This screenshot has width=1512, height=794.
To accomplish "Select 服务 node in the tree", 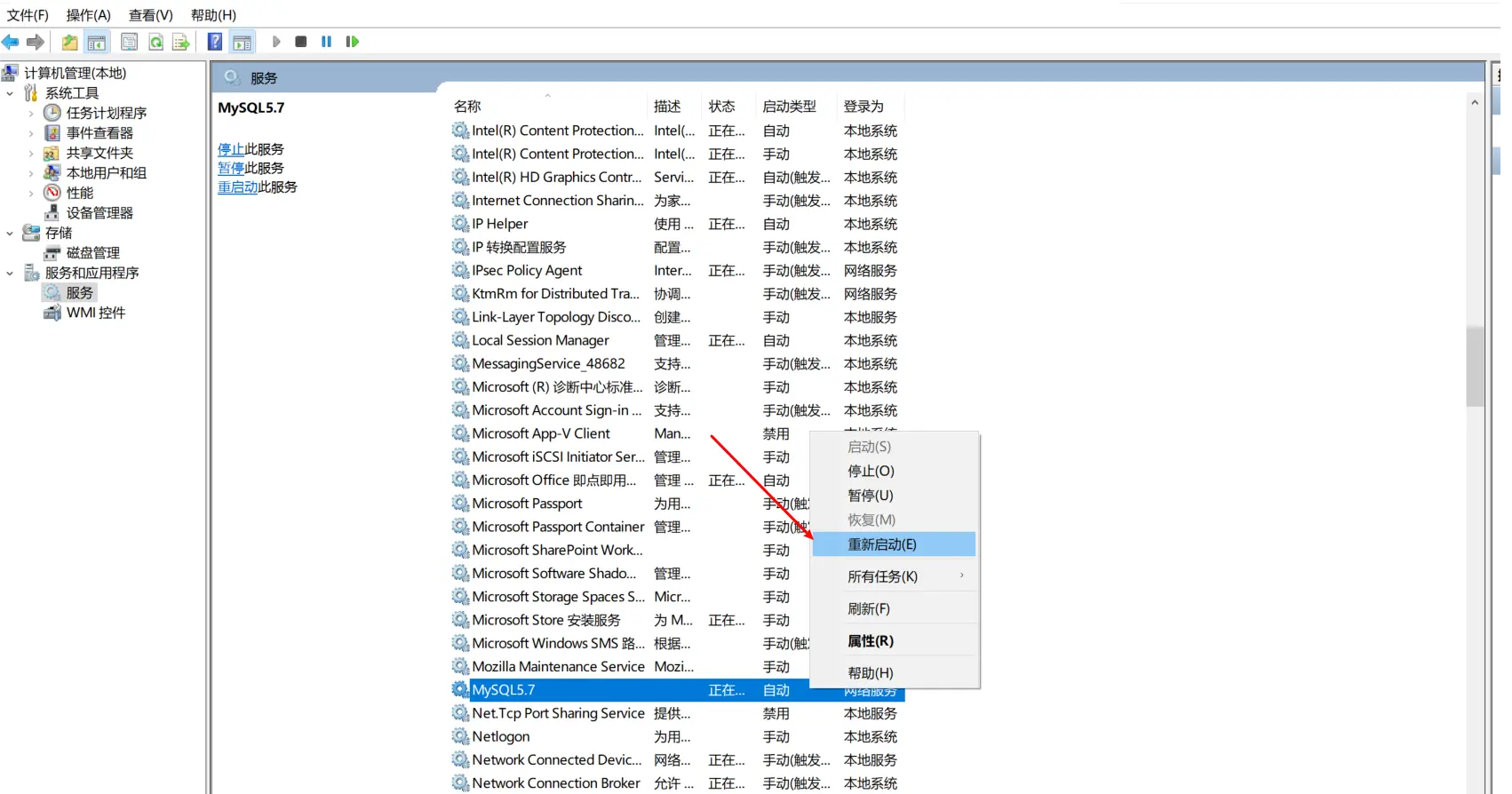I will (79, 293).
